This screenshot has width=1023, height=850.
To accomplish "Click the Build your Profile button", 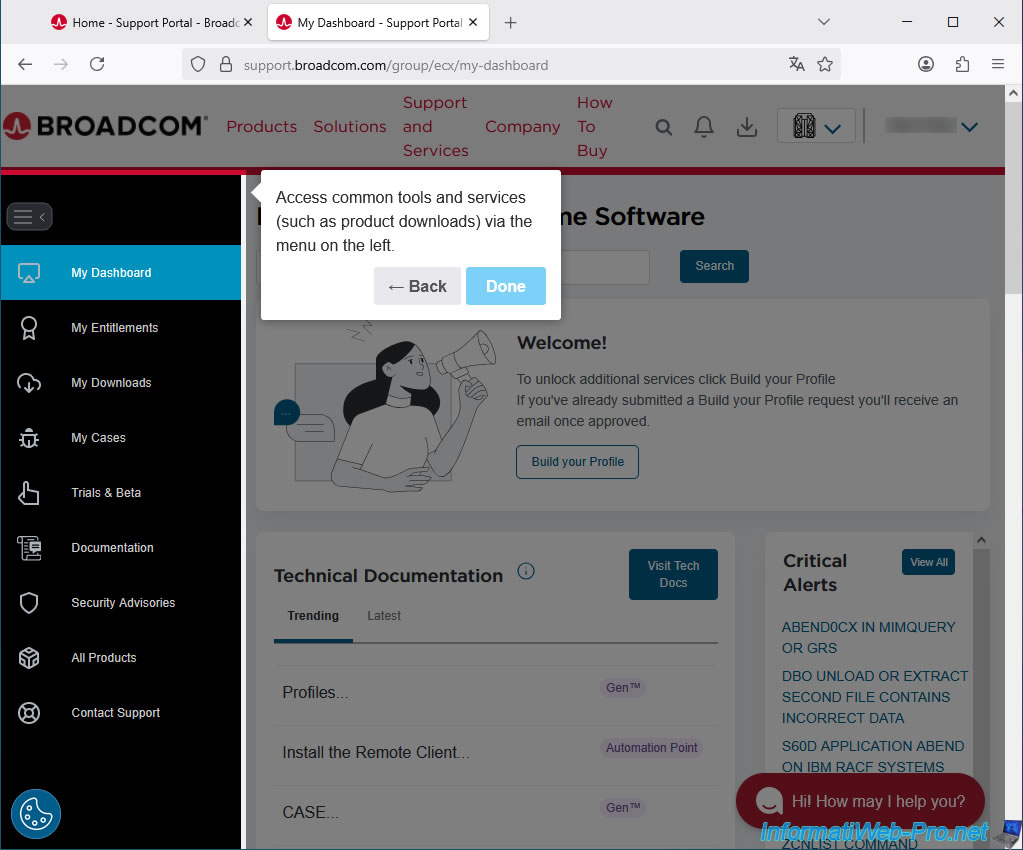I will coord(577,462).
